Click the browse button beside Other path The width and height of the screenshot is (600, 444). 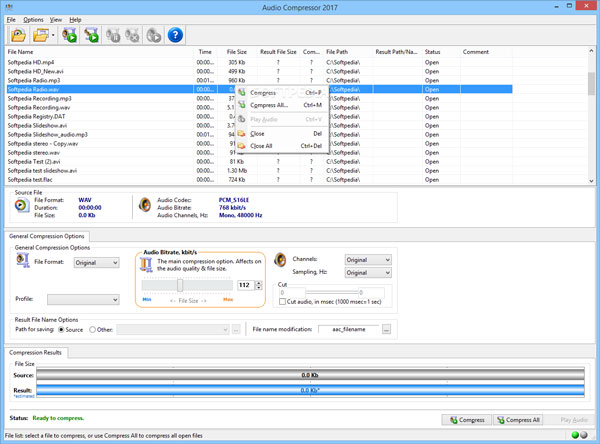click(236, 329)
